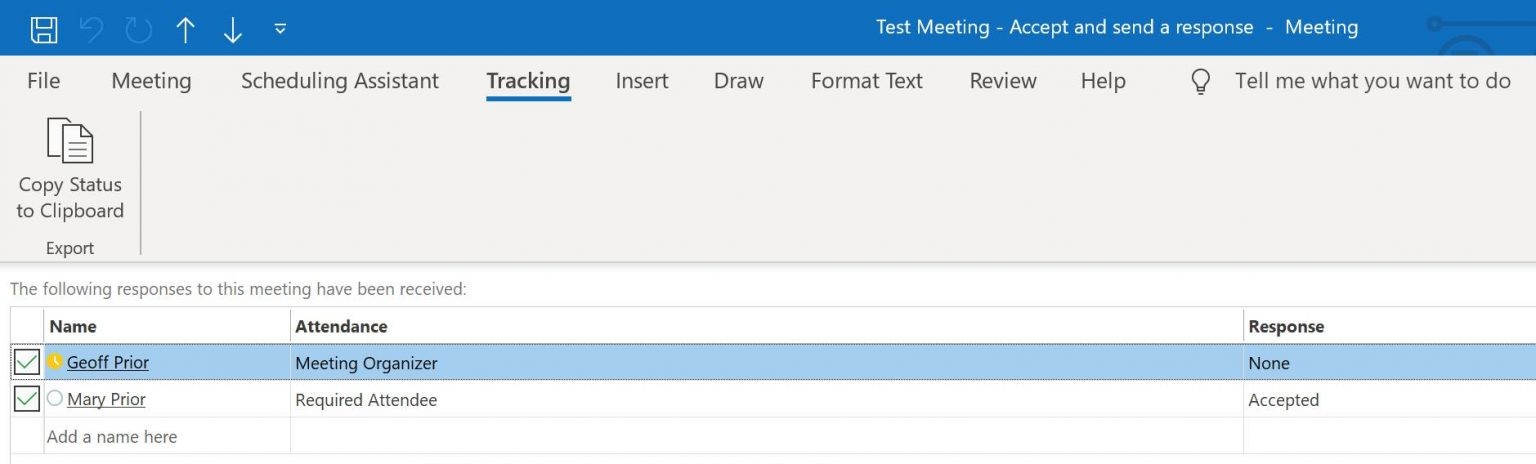Go to the next item with the down arrow
The image size is (1536, 464).
coord(233,30)
